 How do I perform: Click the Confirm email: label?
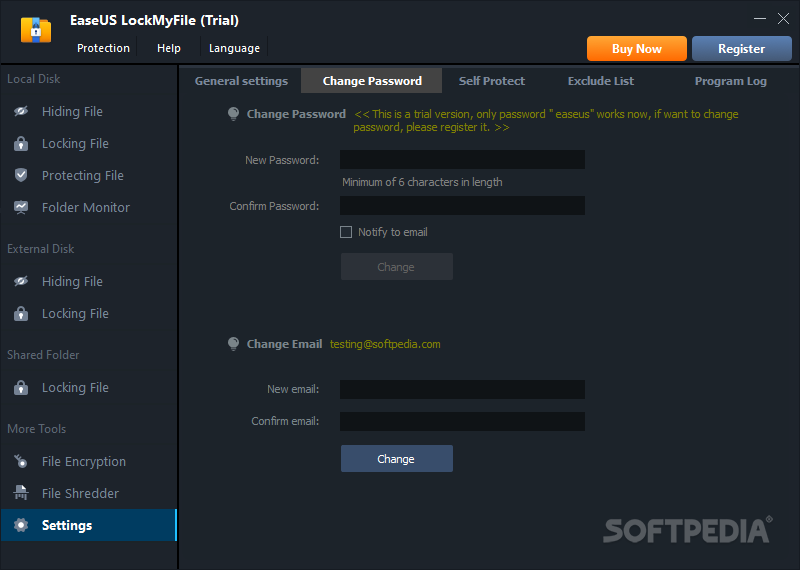click(285, 421)
